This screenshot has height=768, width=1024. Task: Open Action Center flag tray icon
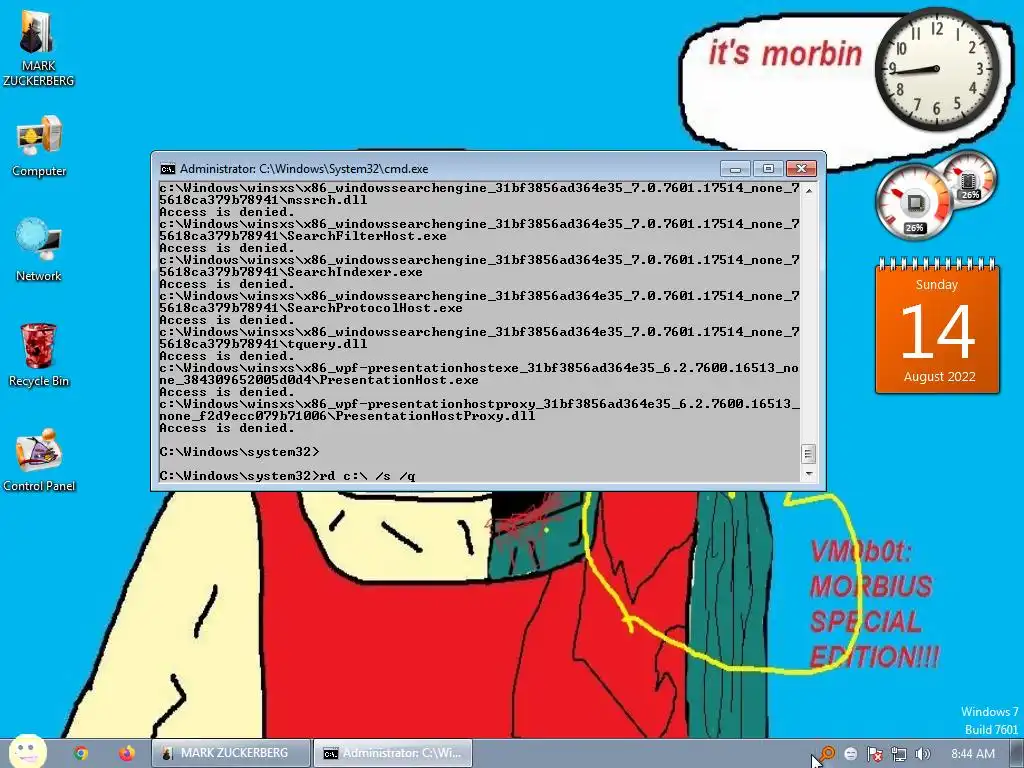pos(874,754)
